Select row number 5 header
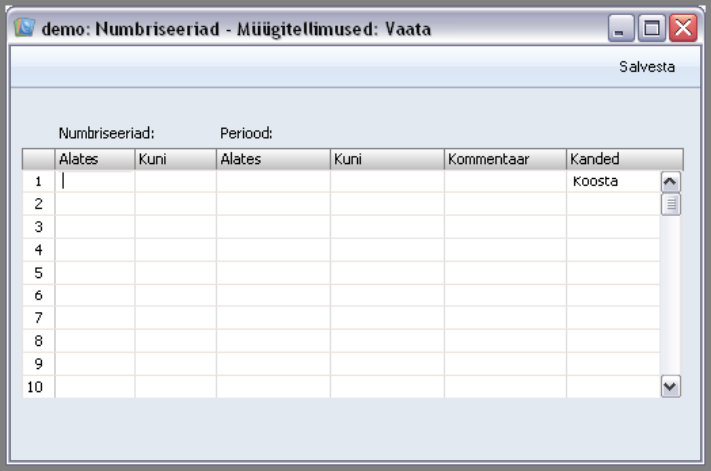 click(x=39, y=273)
